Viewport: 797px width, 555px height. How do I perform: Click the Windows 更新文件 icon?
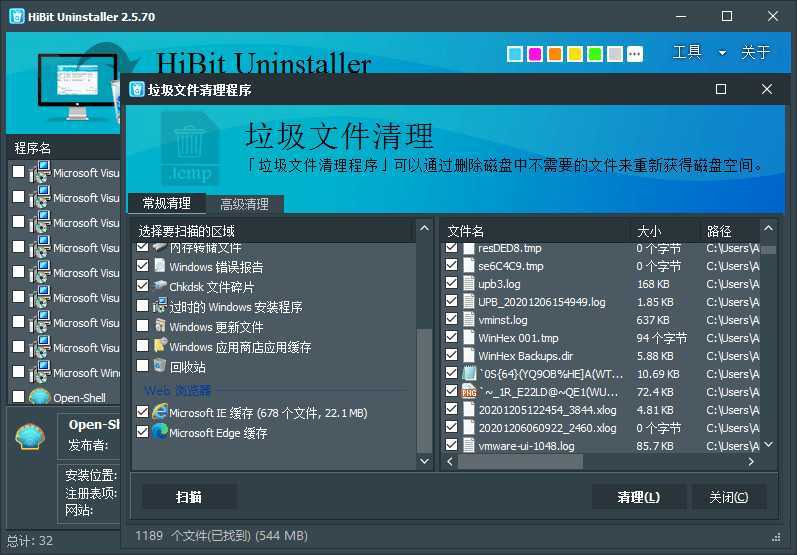point(160,326)
